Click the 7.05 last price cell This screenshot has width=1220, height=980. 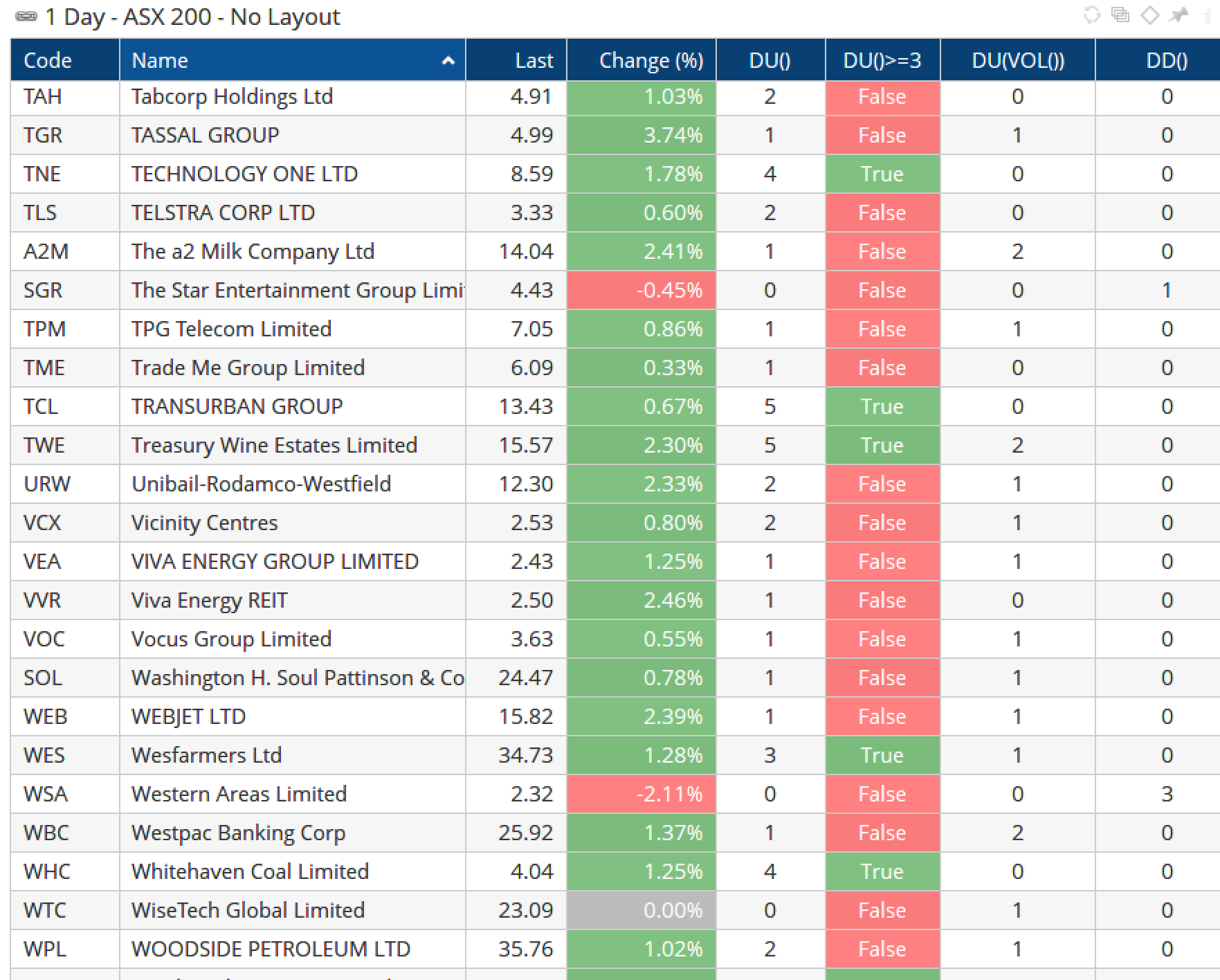[516, 329]
